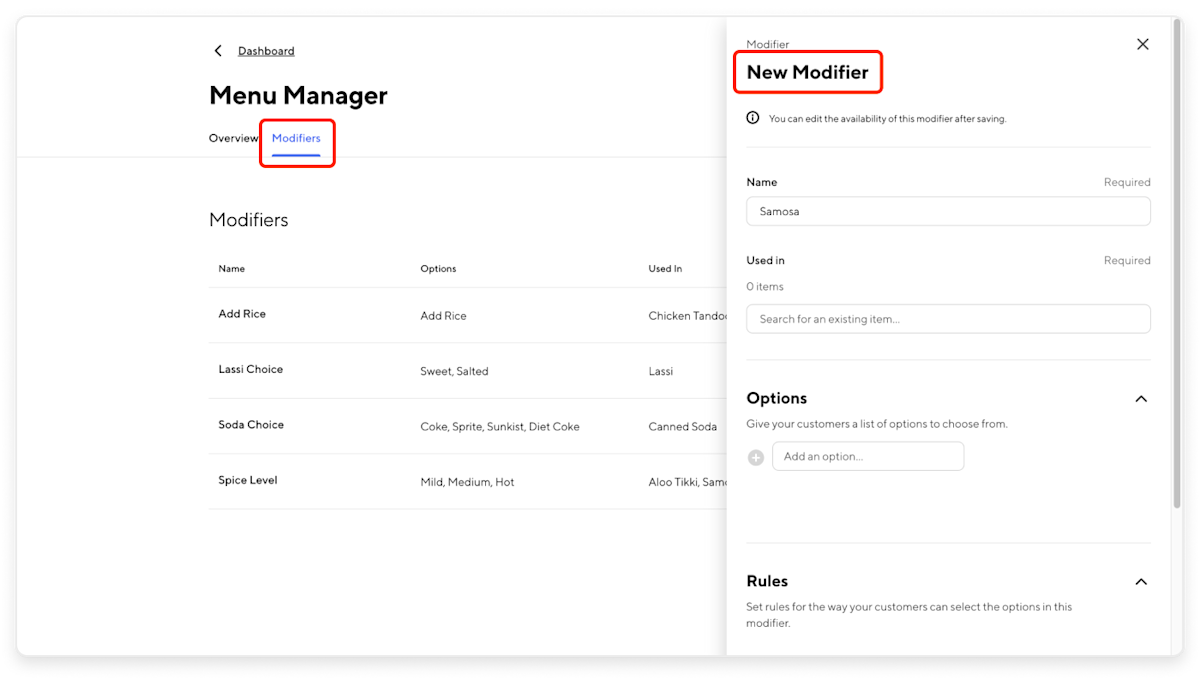Click the Add Rice options cell
This screenshot has width=1200, height=686.
tap(443, 316)
